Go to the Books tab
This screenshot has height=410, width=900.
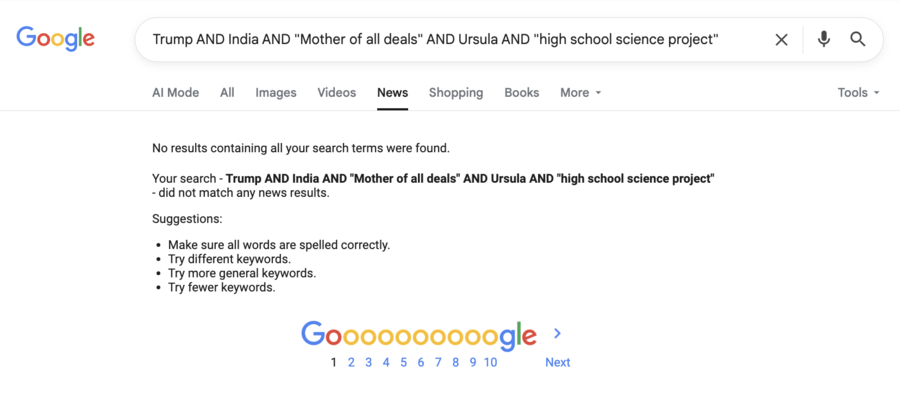tap(521, 93)
